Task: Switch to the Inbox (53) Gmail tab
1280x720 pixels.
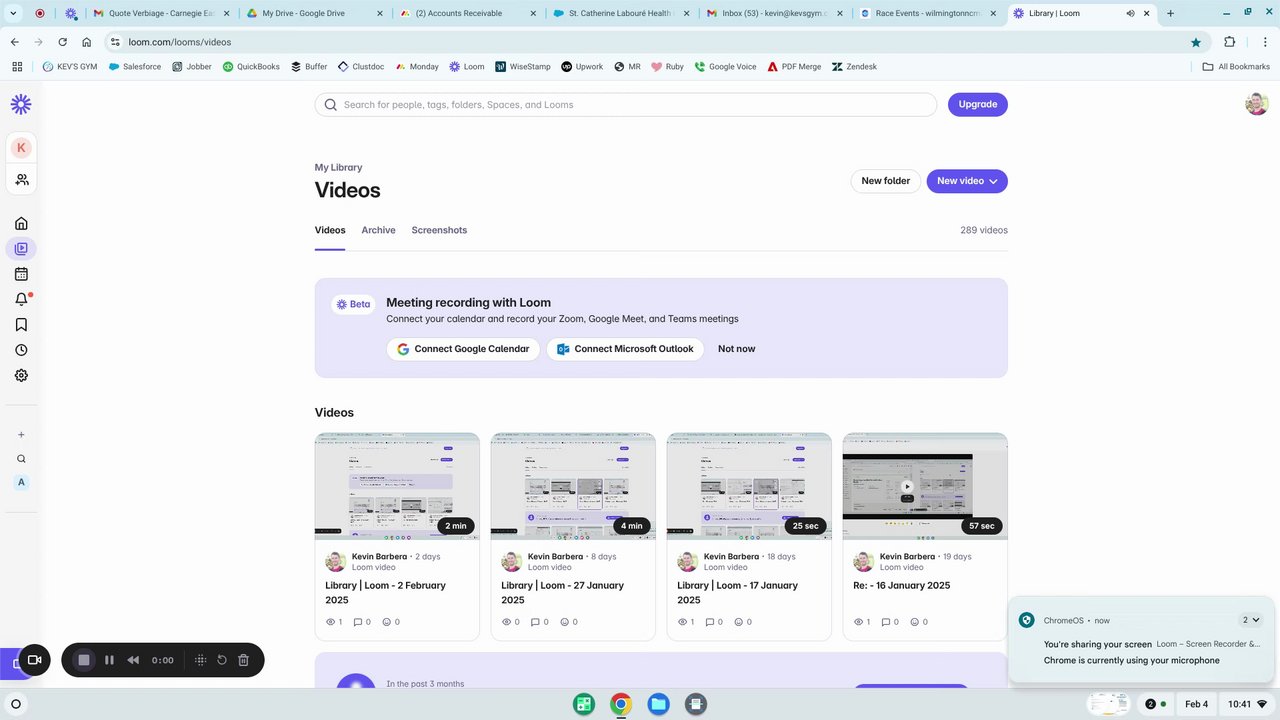Action: coord(774,13)
